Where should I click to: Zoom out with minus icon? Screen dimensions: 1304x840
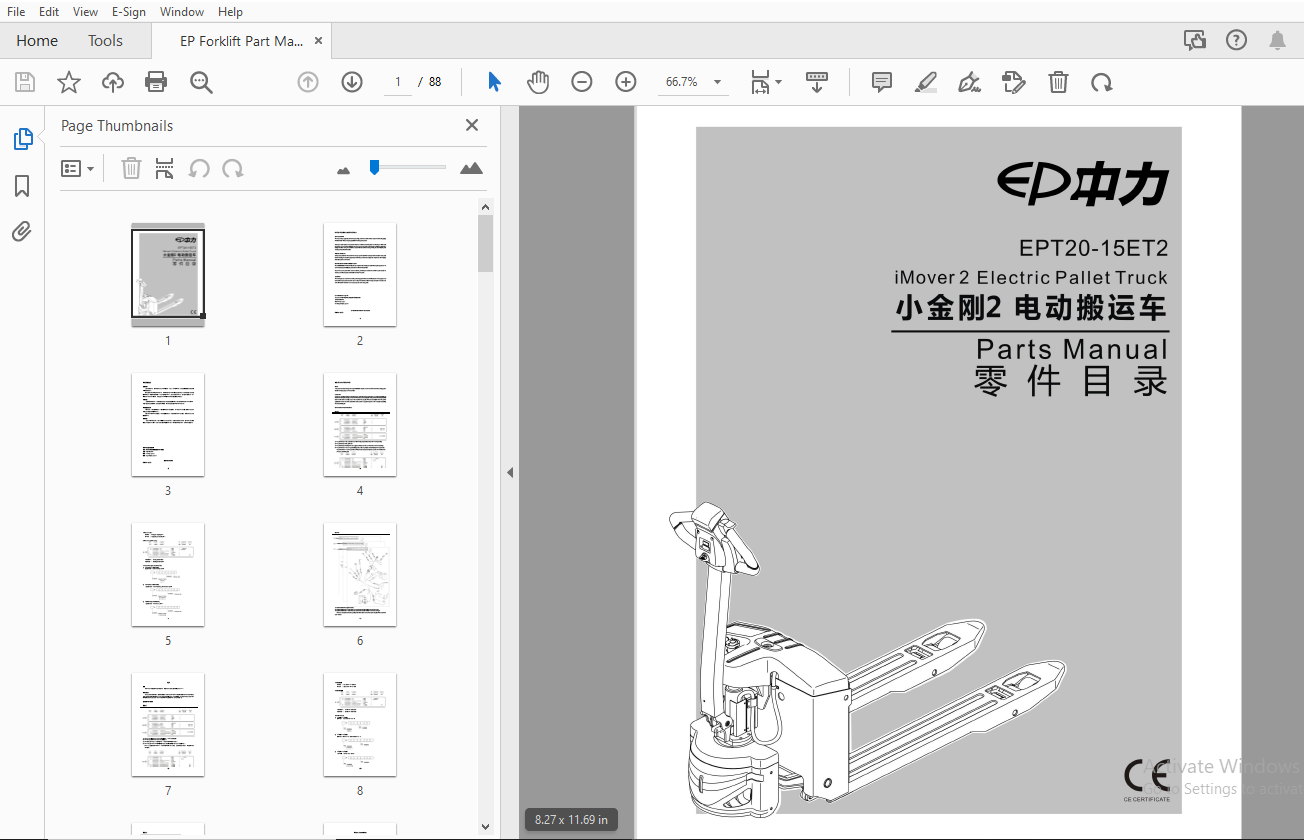[582, 82]
